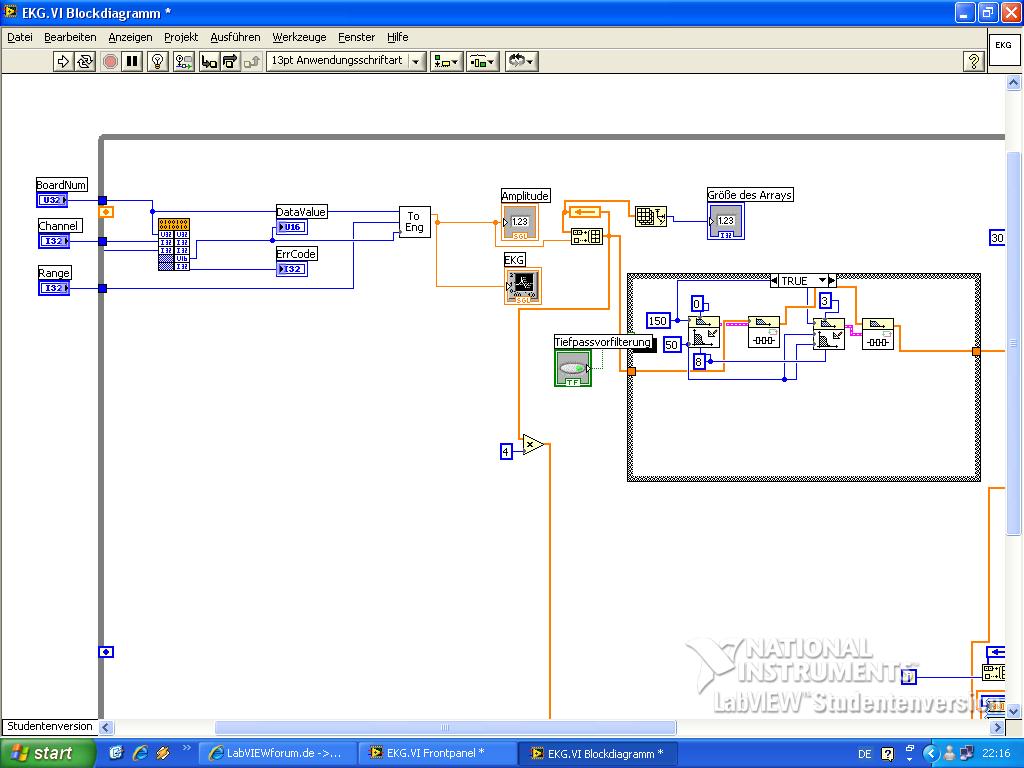Click the multiply function node

coord(533,445)
